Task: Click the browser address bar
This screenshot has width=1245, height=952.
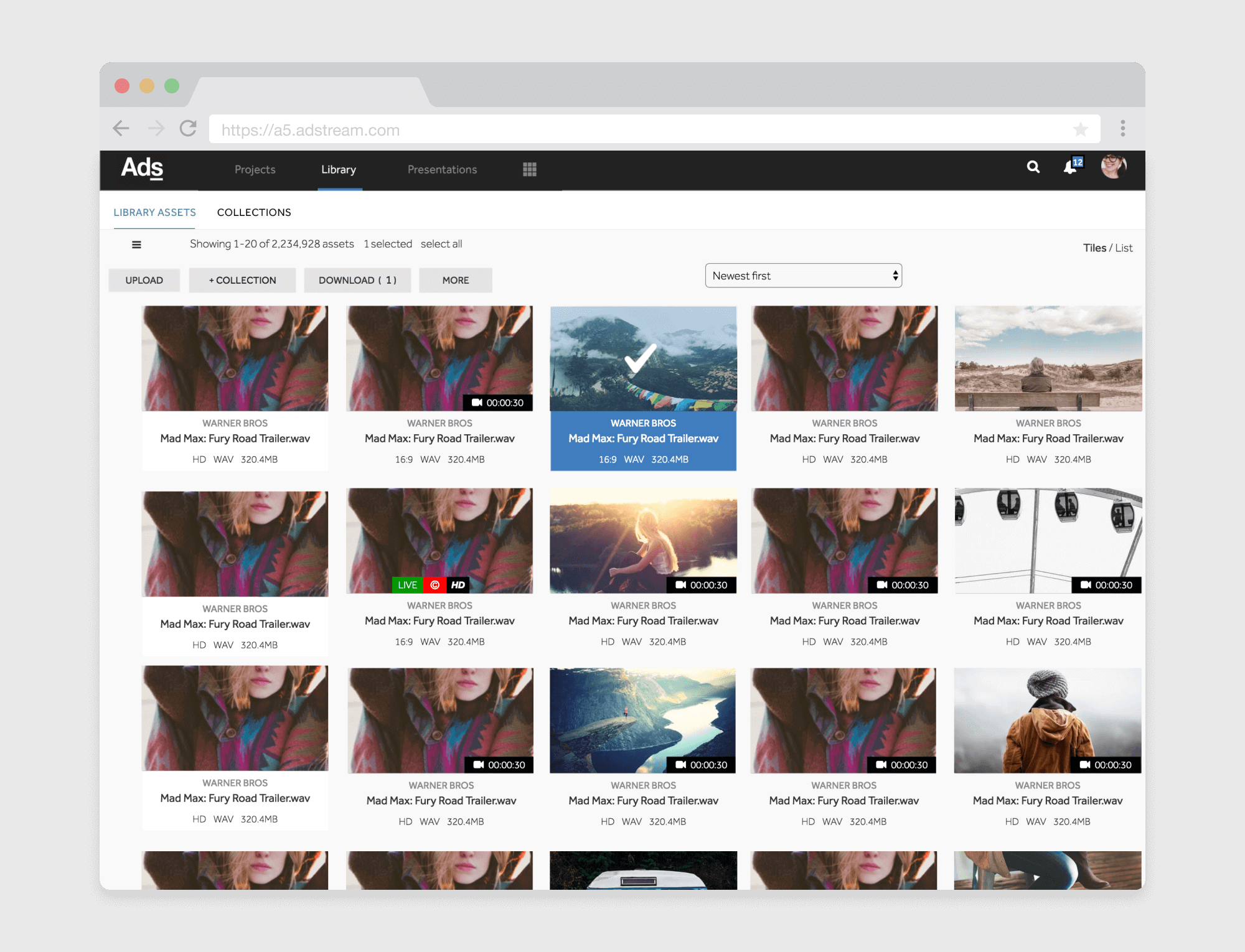Action: (x=654, y=129)
